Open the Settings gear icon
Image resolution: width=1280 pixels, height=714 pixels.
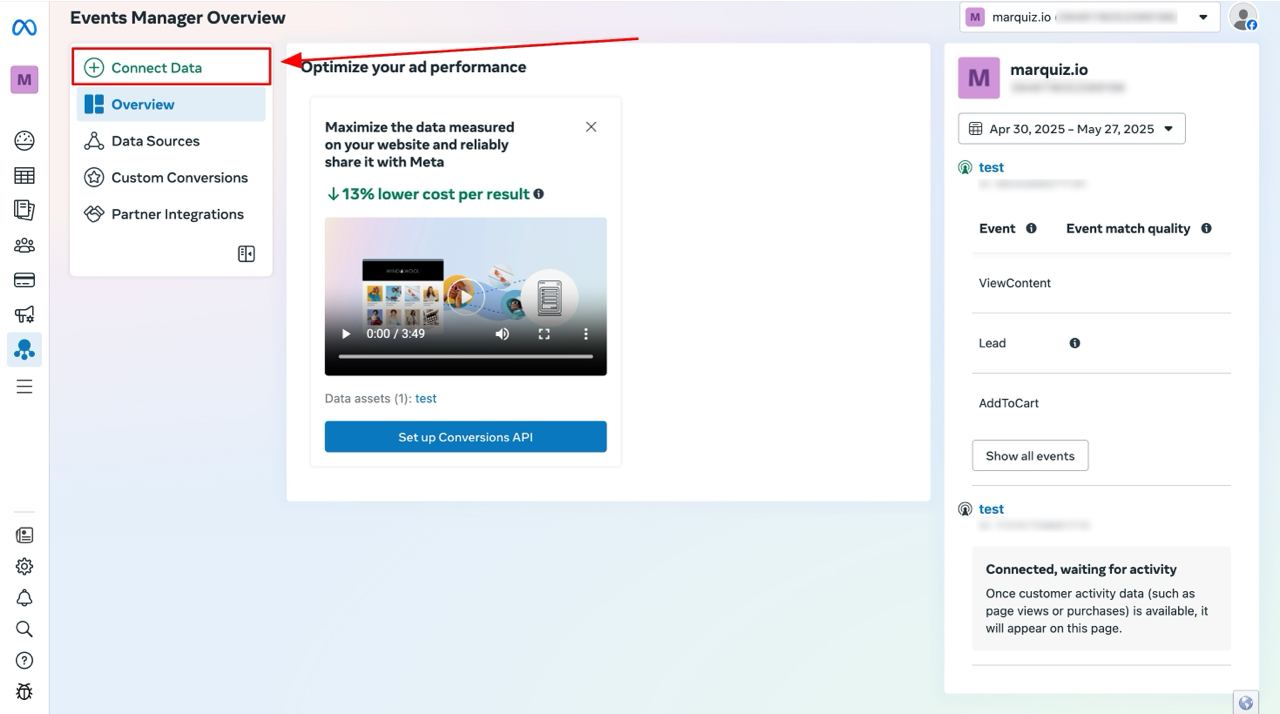[x=24, y=566]
